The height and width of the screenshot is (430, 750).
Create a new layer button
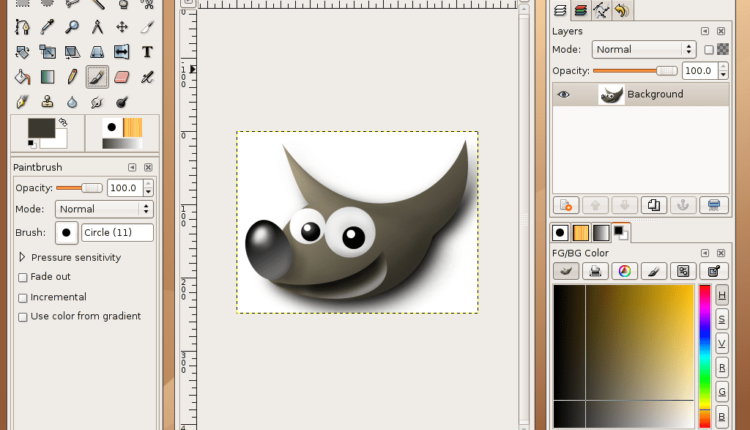coord(566,205)
